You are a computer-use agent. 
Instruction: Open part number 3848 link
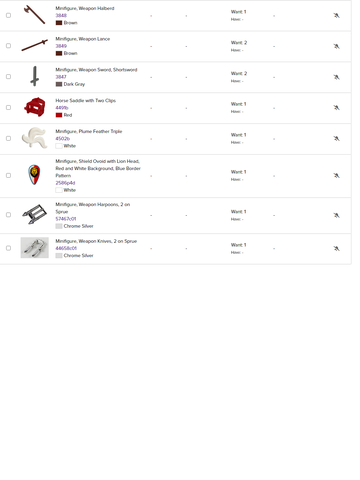pyautogui.click(x=61, y=15)
